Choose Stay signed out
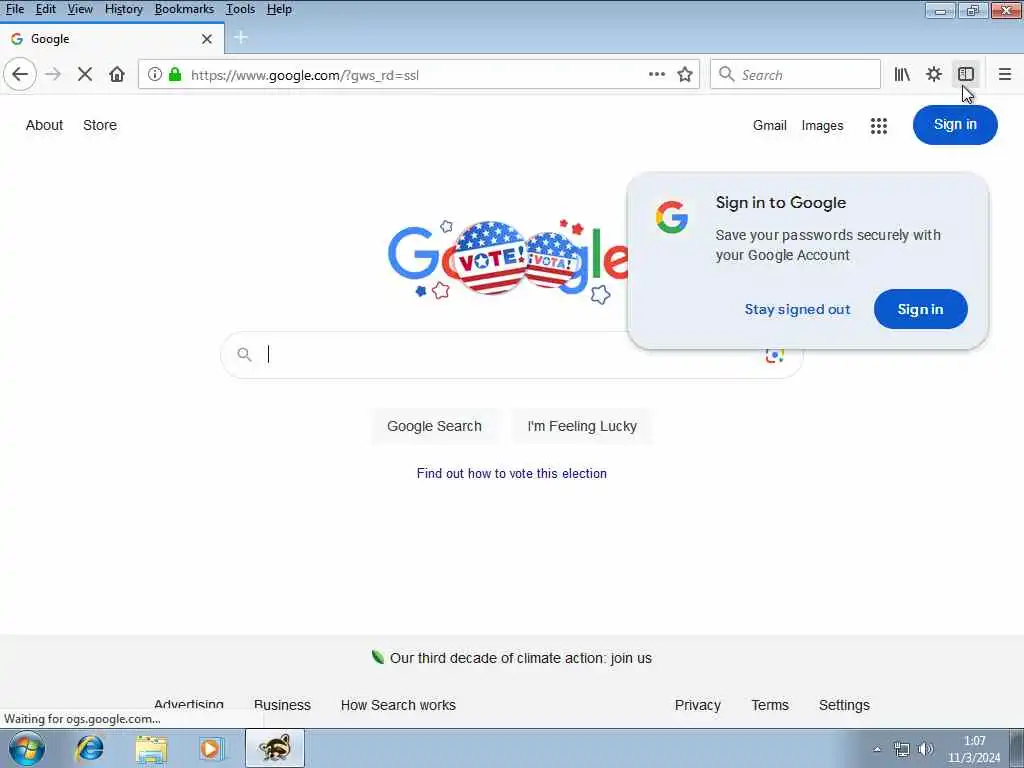The height and width of the screenshot is (768, 1024). tap(797, 309)
